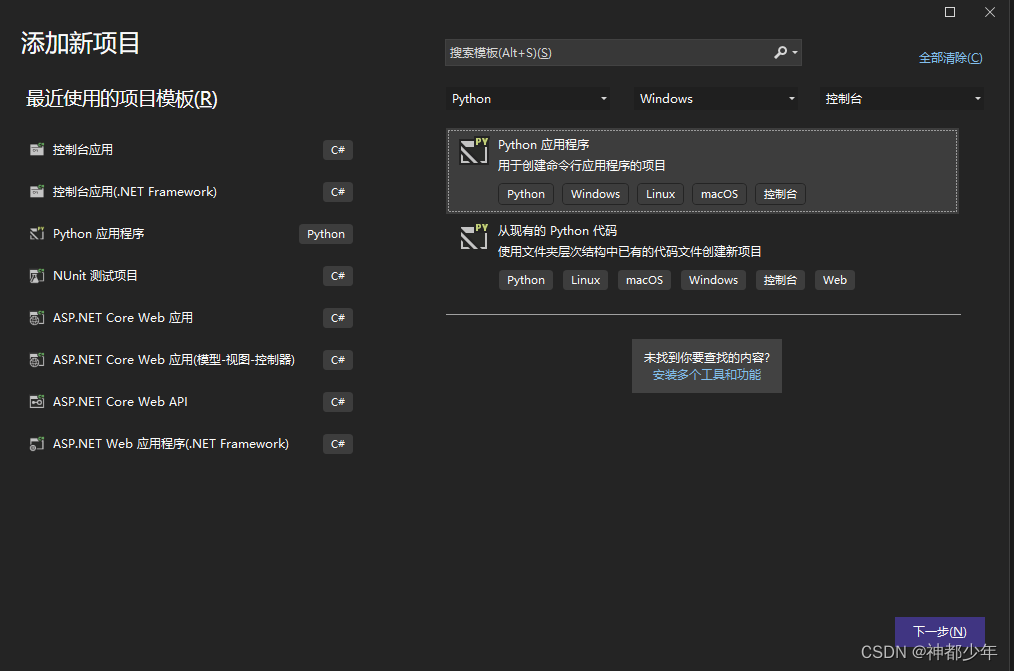Click the description 用于创建命令行应用程序的项目

[x=581, y=165]
